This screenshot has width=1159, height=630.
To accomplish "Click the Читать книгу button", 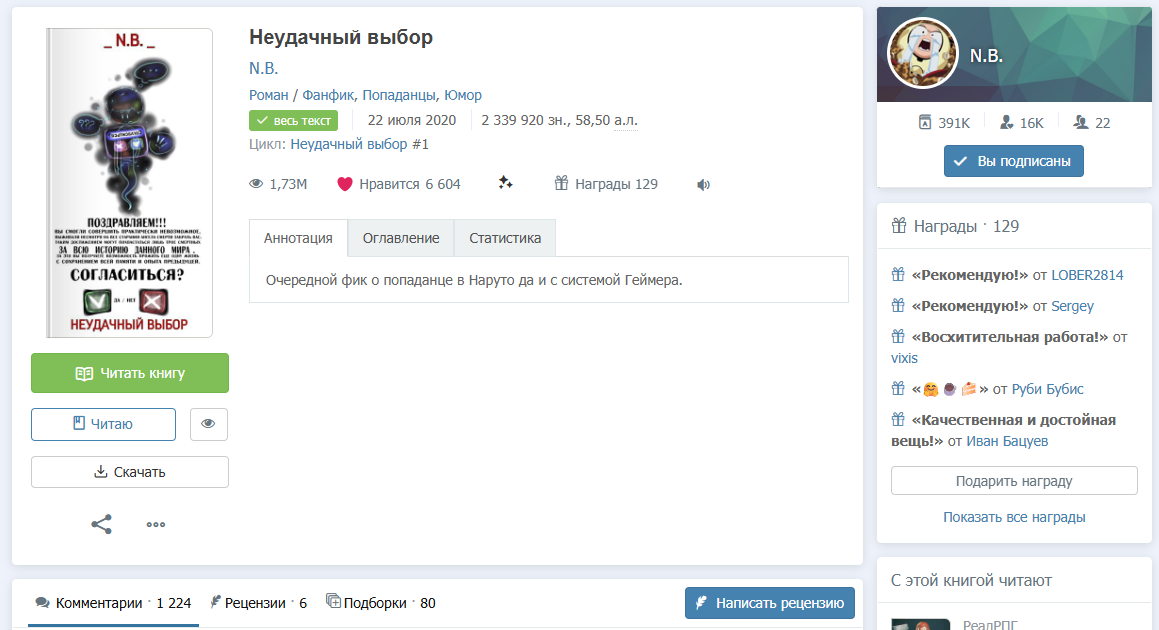I will pyautogui.click(x=130, y=373).
